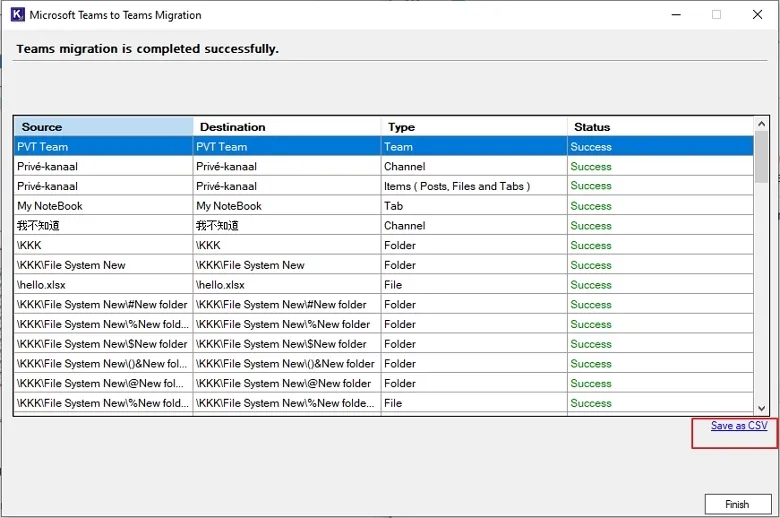
Task: Select the #New folder source cell
Action: [103, 305]
